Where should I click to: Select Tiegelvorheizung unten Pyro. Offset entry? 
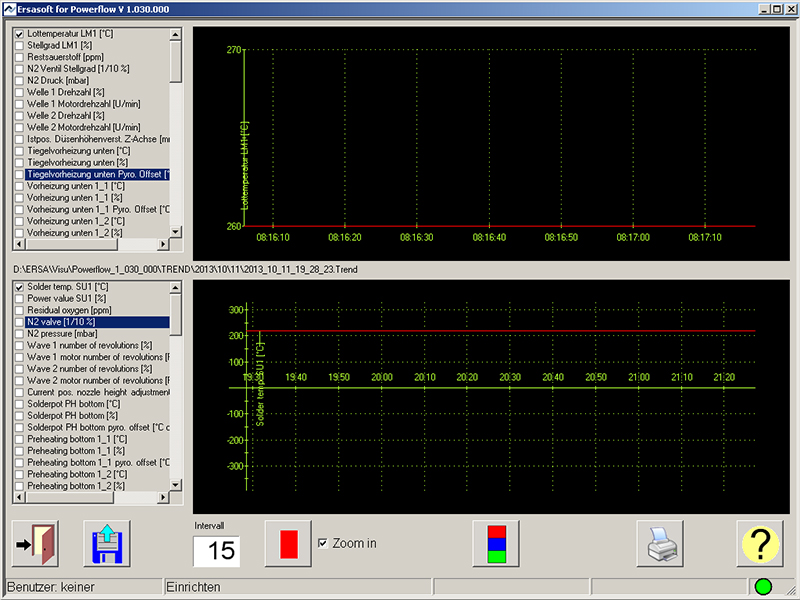pyautogui.click(x=98, y=174)
